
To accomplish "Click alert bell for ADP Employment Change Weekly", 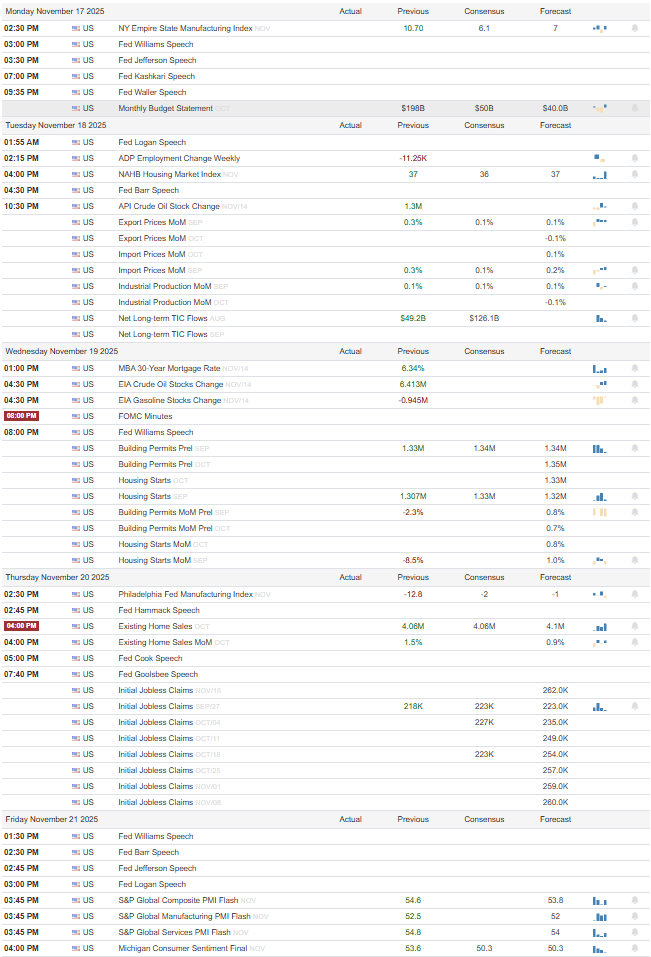I will click(x=635, y=158).
